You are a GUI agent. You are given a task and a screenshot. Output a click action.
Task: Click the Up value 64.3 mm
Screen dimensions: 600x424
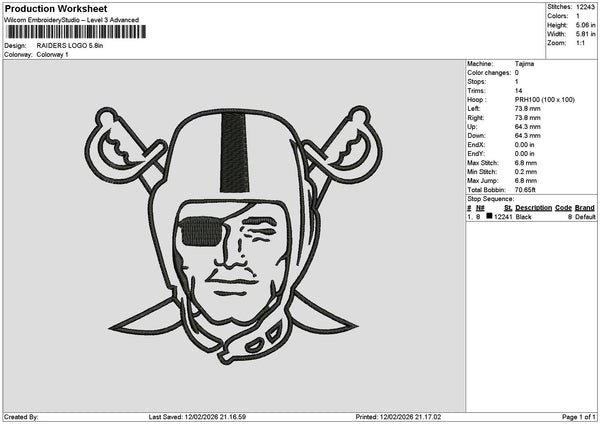(528, 127)
